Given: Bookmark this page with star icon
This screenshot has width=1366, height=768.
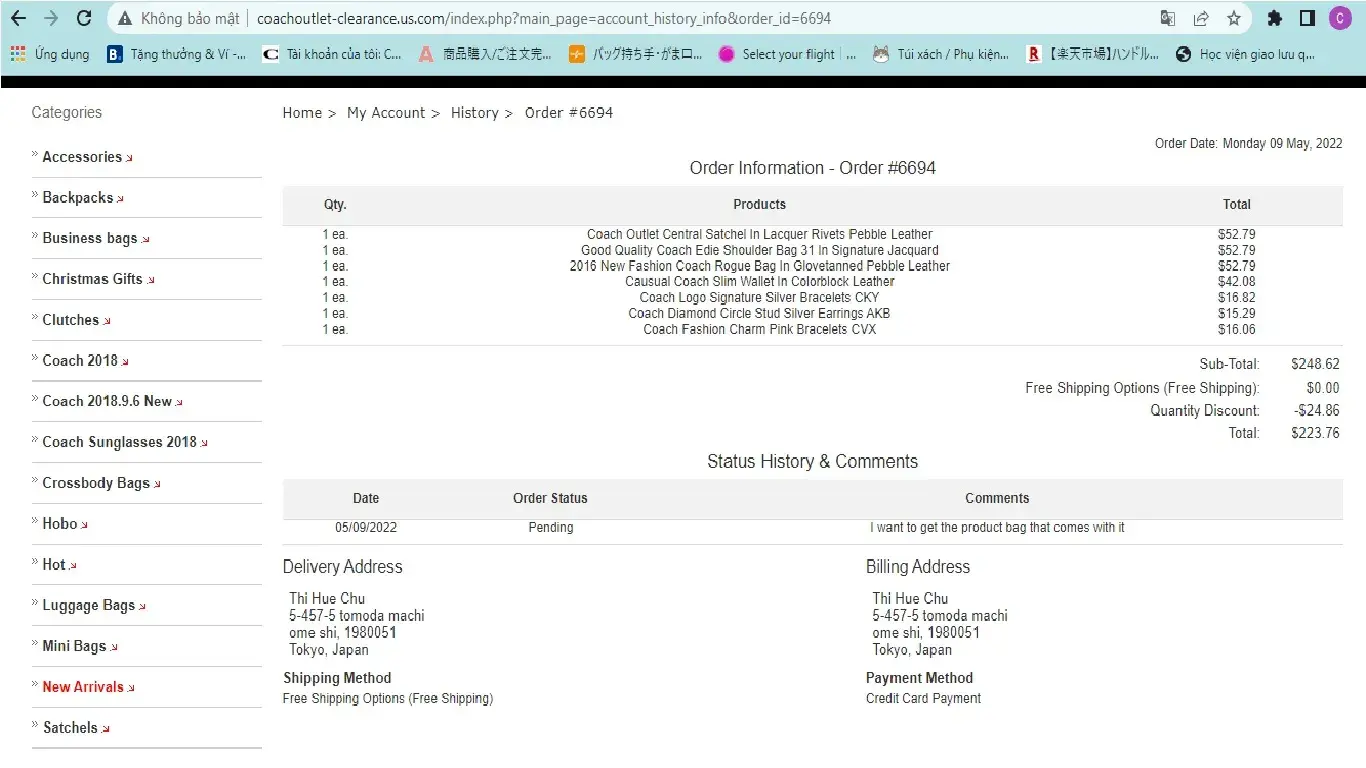Looking at the screenshot, I should (1234, 18).
